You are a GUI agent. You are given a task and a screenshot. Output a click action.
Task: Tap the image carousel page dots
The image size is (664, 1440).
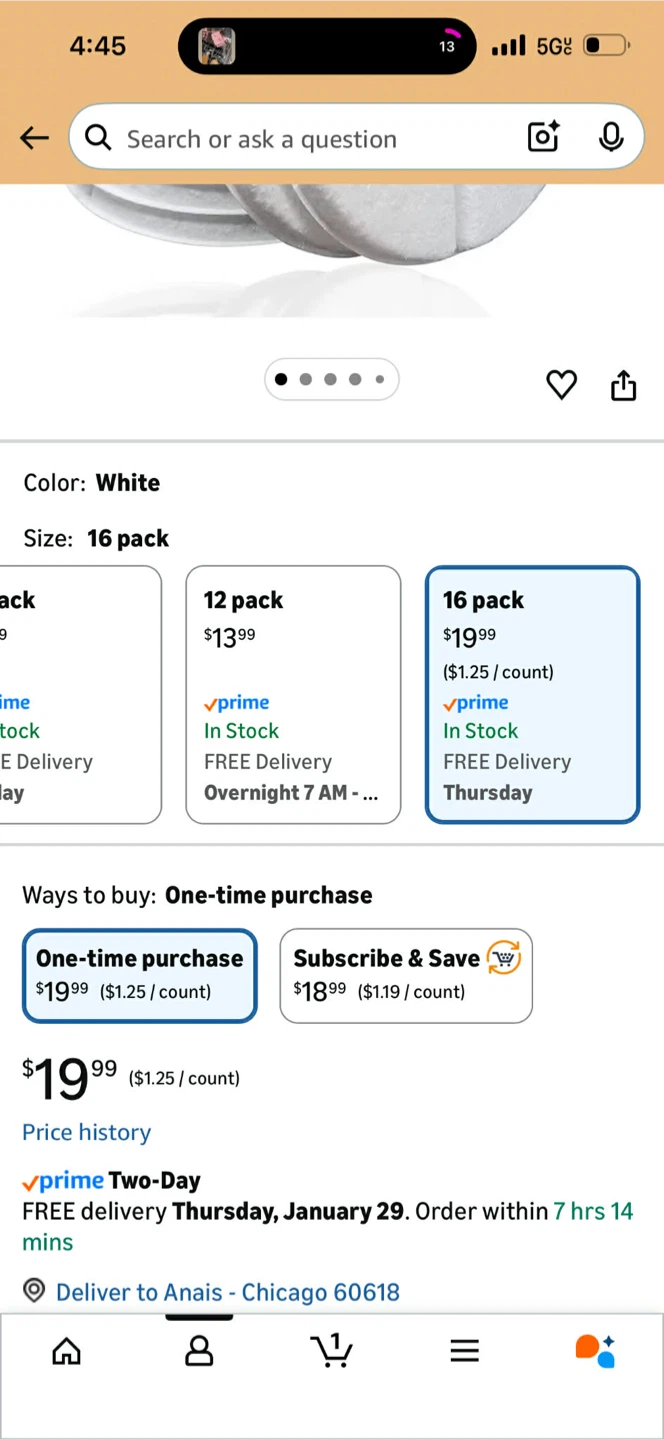click(x=331, y=379)
